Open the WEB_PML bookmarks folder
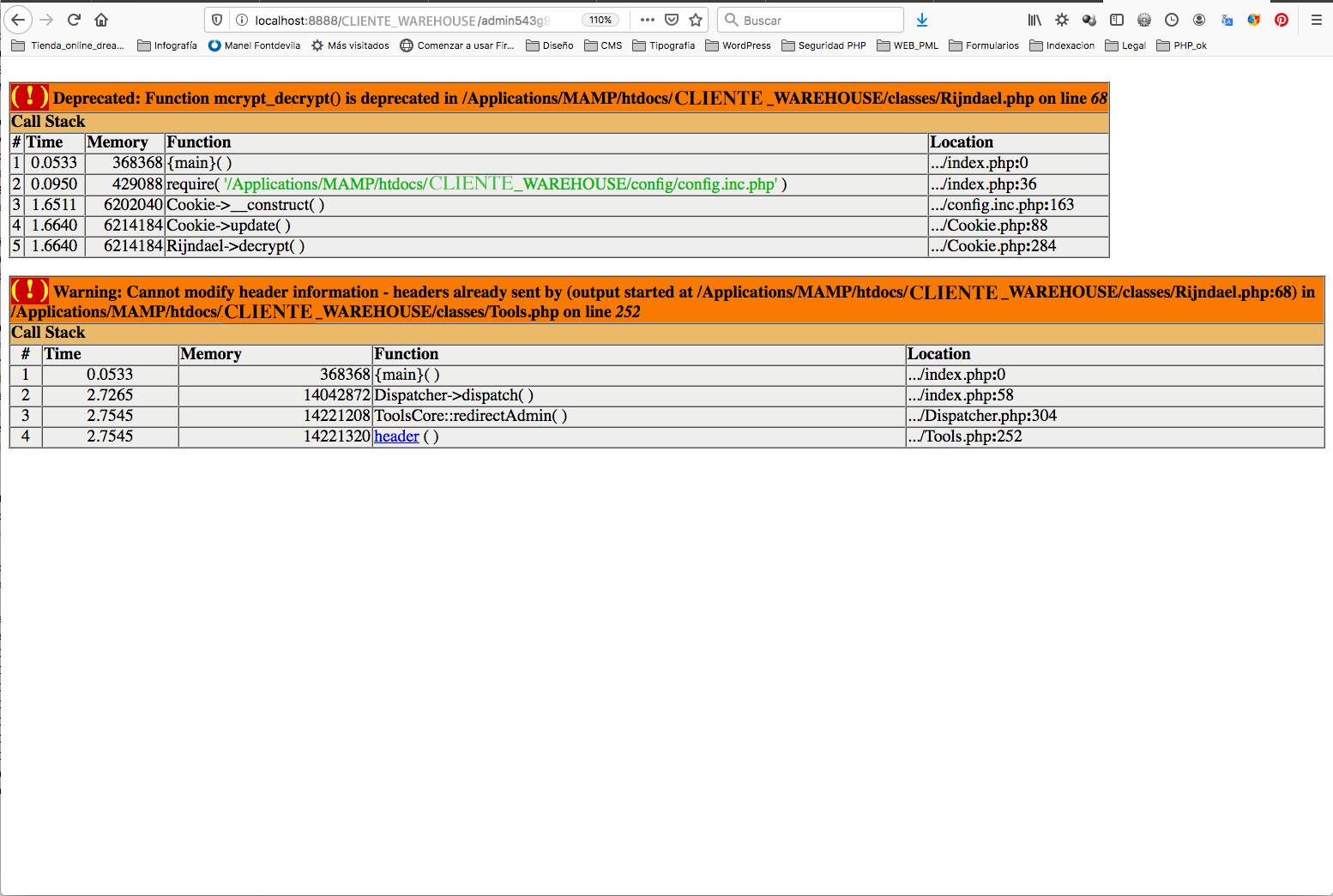 (x=908, y=45)
